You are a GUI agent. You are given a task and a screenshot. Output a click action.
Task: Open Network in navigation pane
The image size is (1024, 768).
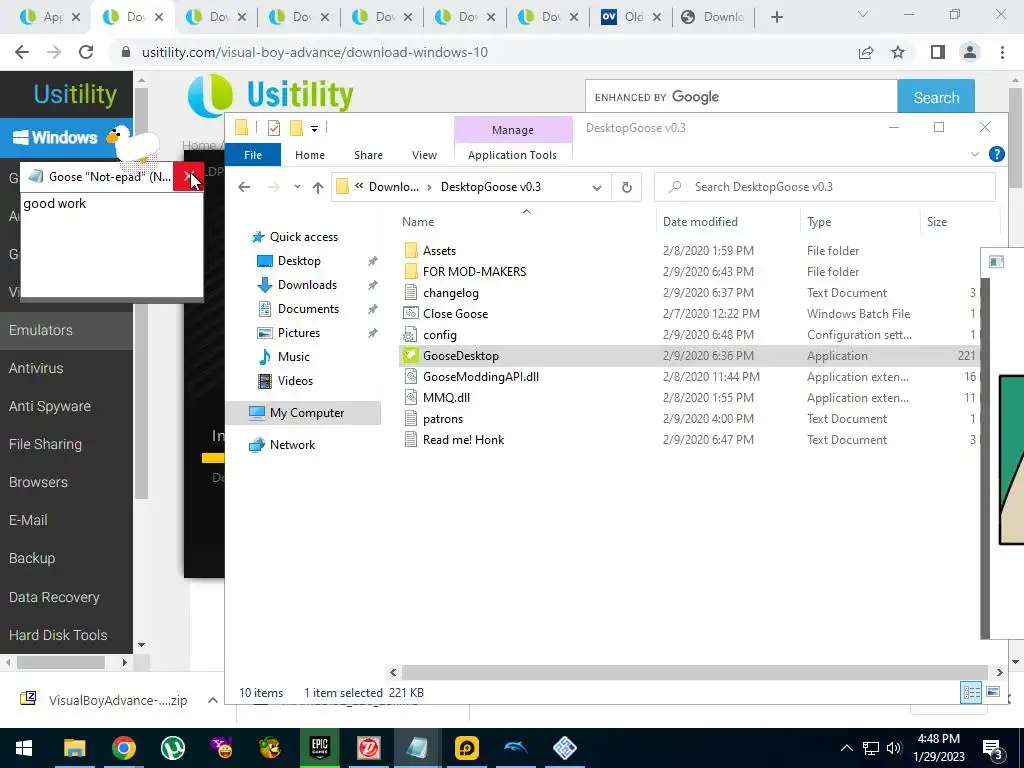click(292, 445)
